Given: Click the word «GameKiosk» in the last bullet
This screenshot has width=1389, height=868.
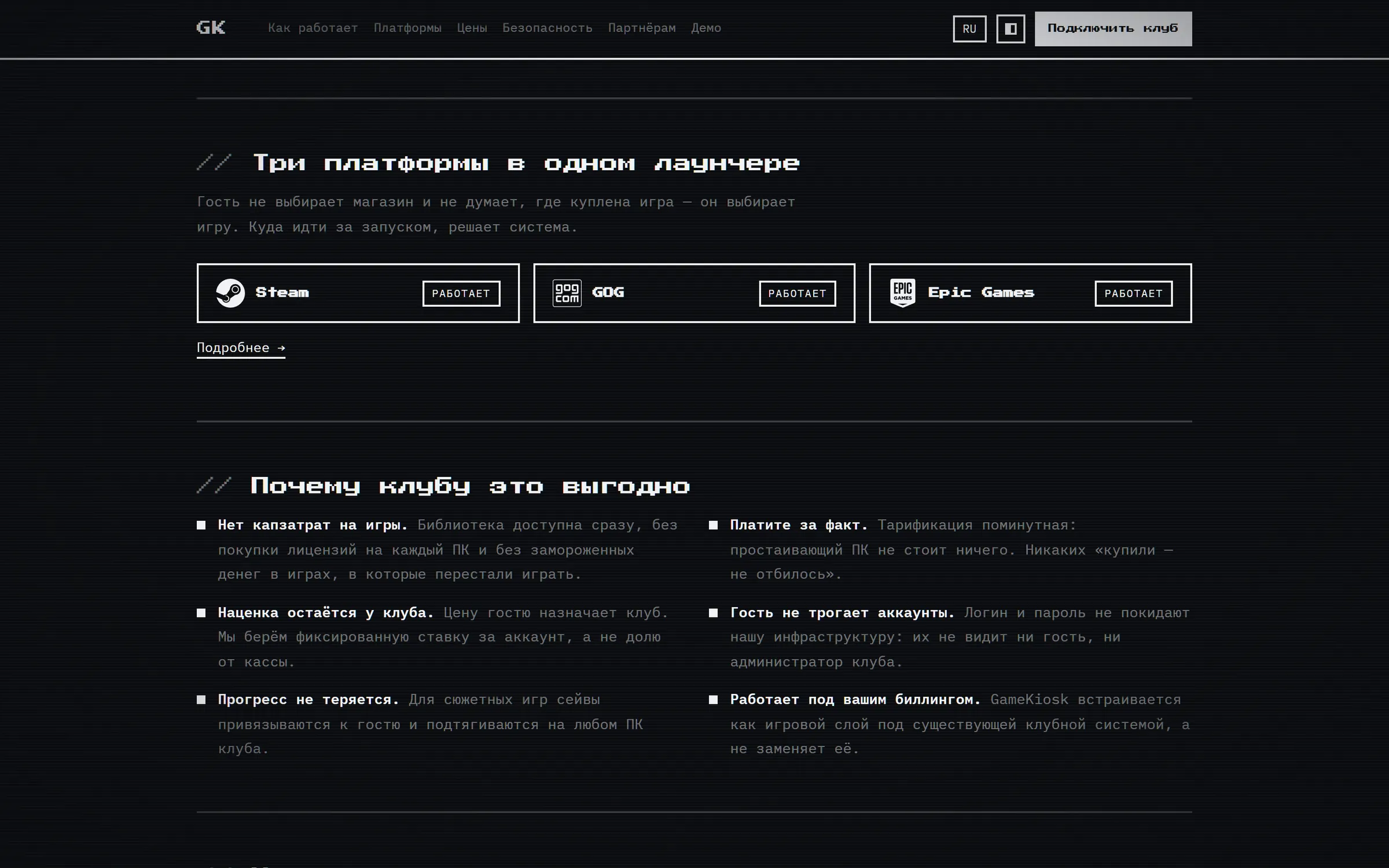Looking at the screenshot, I should point(1030,699).
